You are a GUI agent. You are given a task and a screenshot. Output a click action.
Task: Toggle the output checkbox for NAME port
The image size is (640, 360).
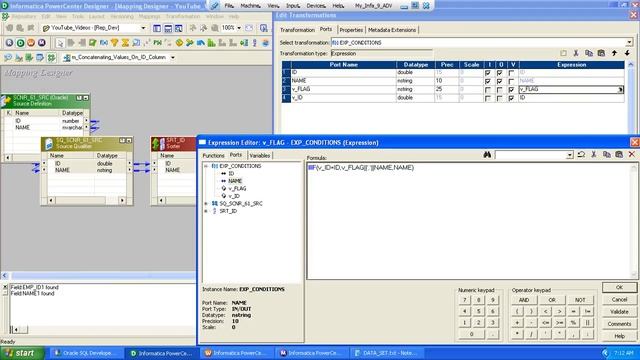tap(500, 81)
